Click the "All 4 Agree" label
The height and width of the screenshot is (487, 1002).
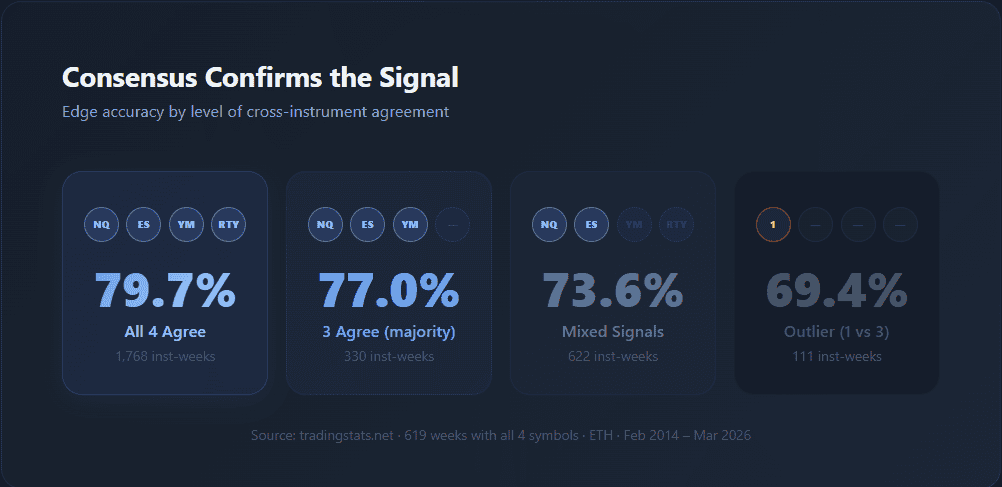pyautogui.click(x=165, y=332)
